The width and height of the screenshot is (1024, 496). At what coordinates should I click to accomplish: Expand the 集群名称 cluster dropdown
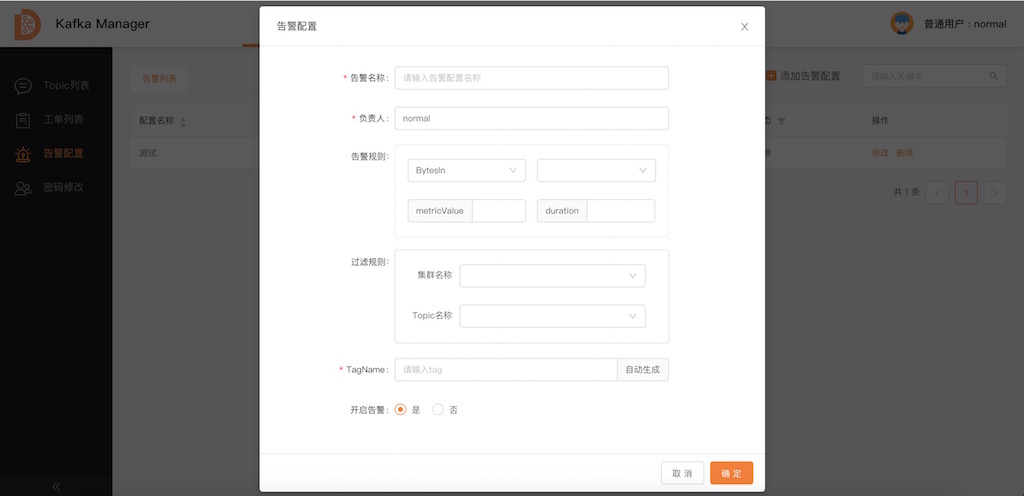(552, 275)
